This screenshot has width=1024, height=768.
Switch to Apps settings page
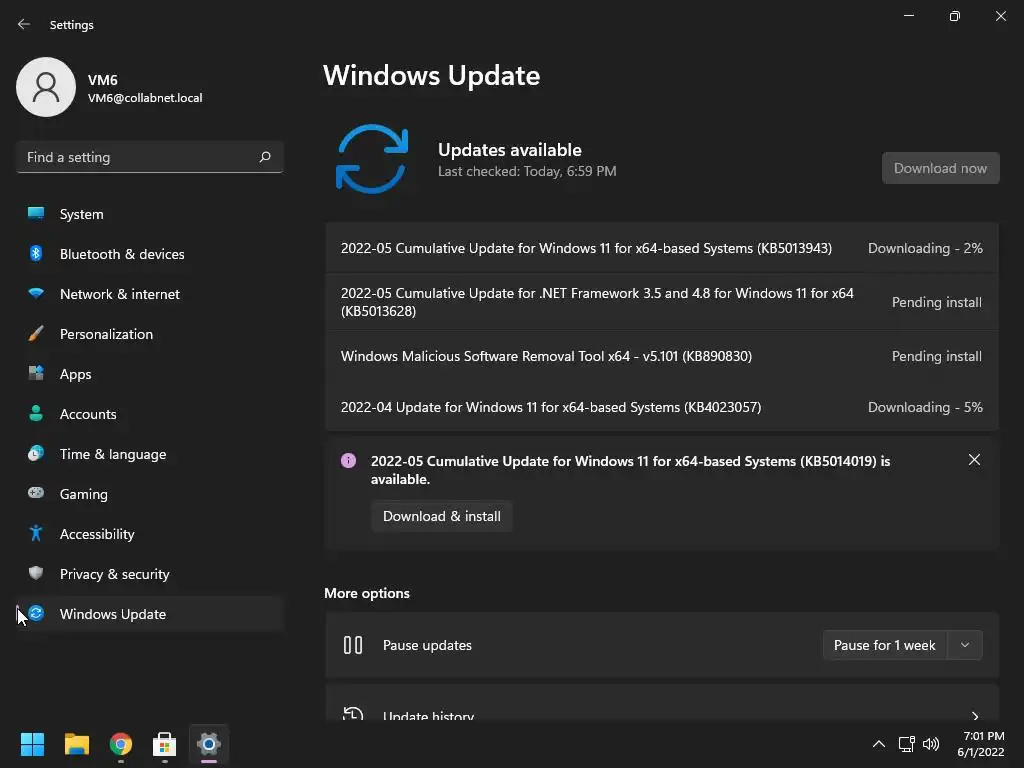[150, 374]
